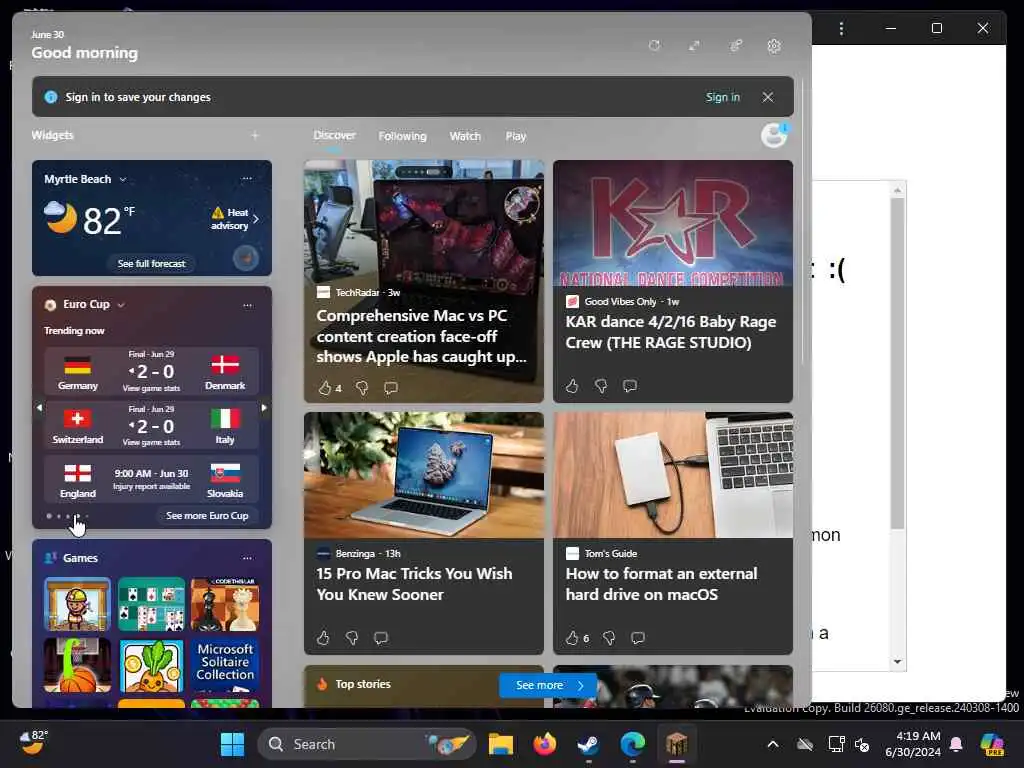Open the basketball game tile
Screen dimensions: 1024x768
tap(77, 665)
